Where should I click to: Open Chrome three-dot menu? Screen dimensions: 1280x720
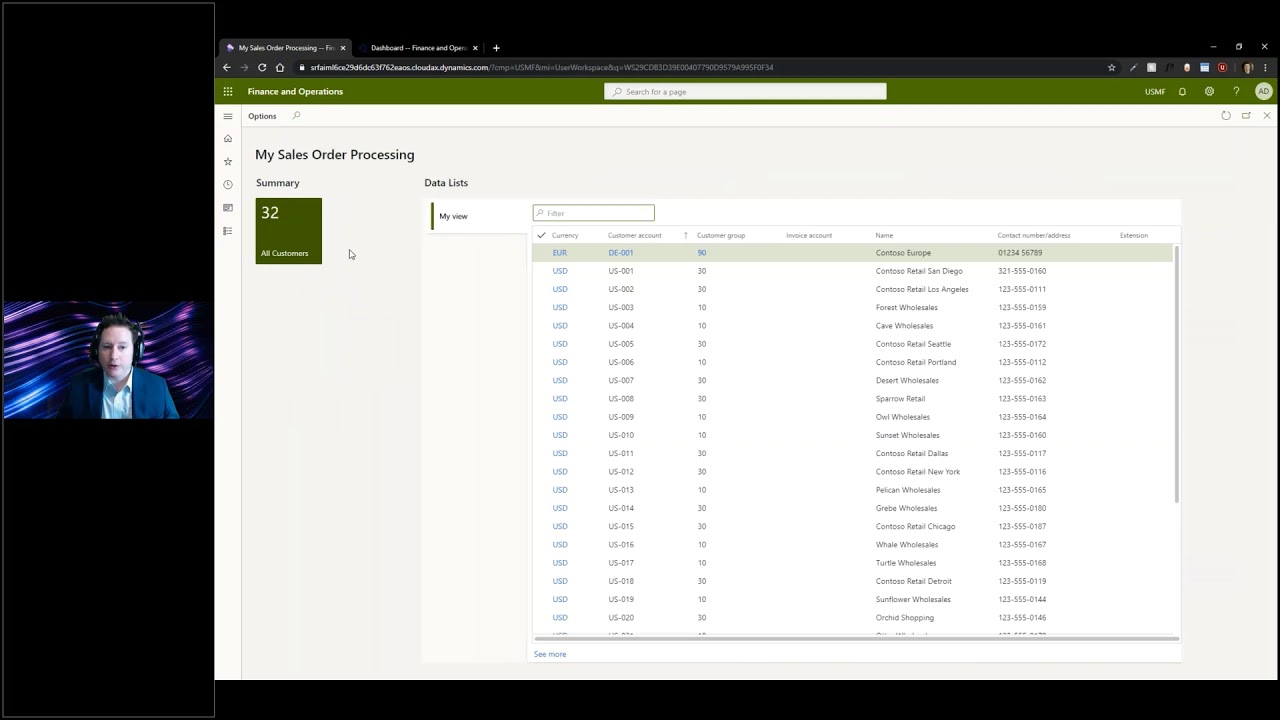[1267, 67]
